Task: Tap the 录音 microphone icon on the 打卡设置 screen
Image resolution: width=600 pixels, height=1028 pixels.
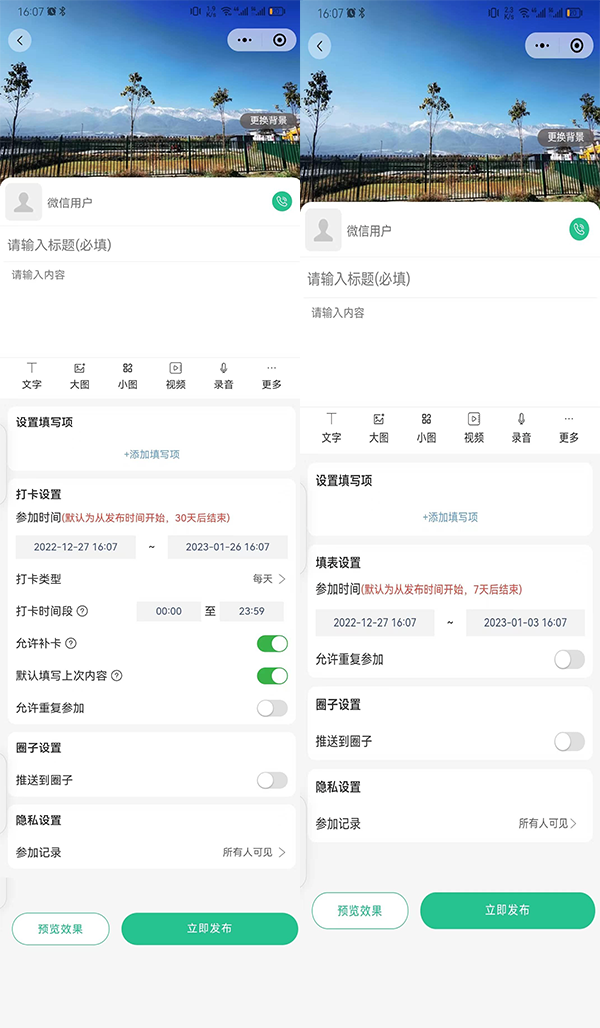Action: coord(223,369)
